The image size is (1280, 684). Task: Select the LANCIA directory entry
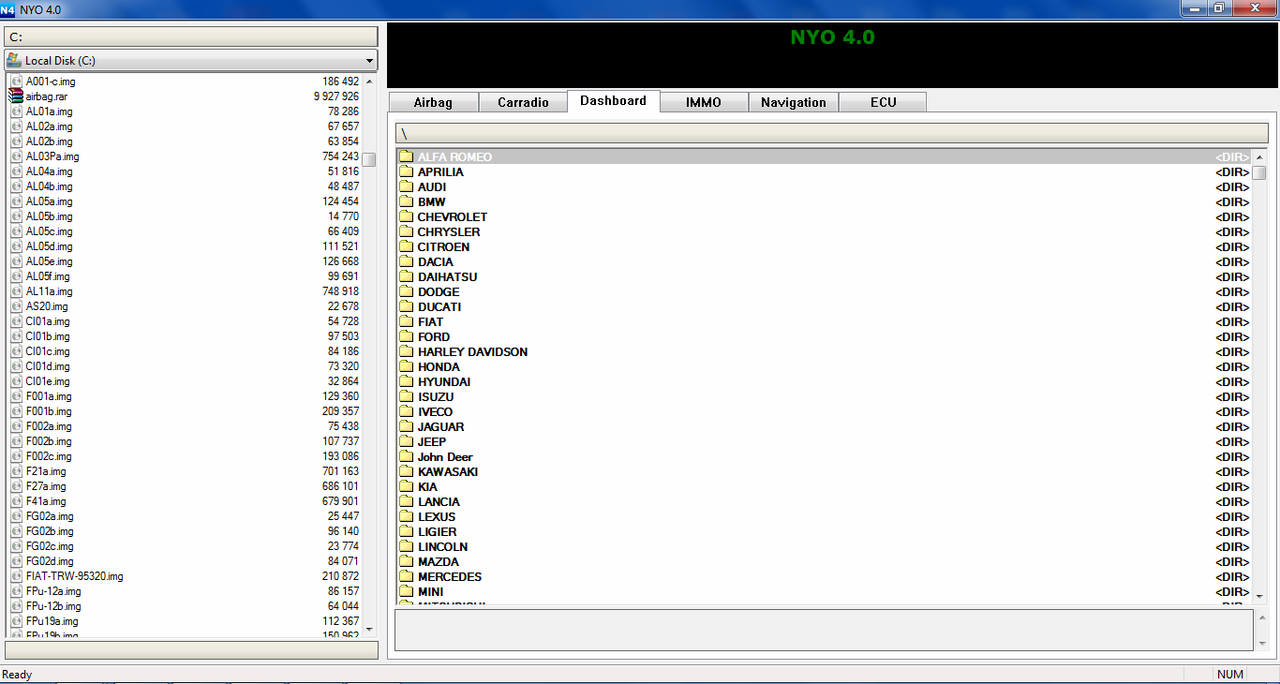pos(824,502)
